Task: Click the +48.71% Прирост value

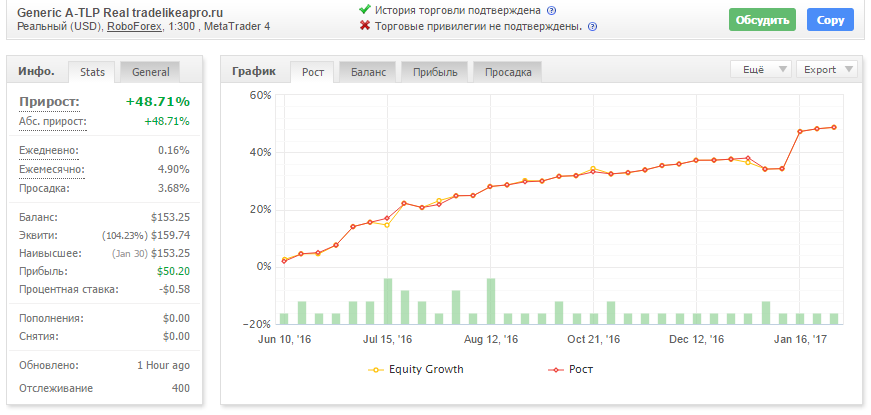Action: point(158,102)
